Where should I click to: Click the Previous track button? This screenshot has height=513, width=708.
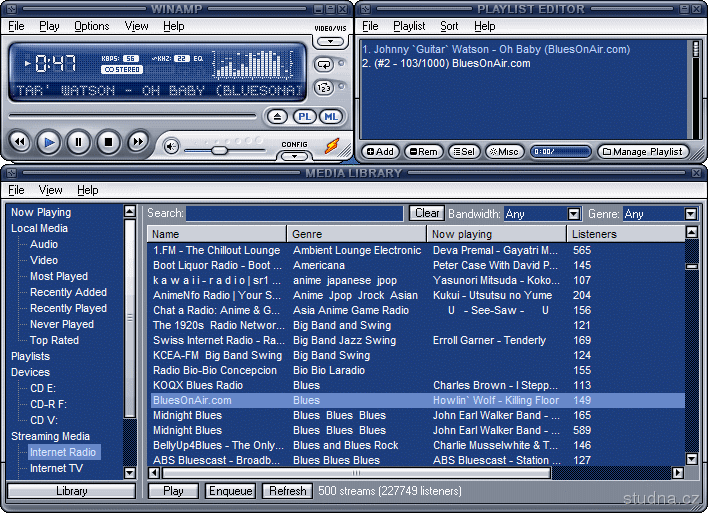(20, 142)
